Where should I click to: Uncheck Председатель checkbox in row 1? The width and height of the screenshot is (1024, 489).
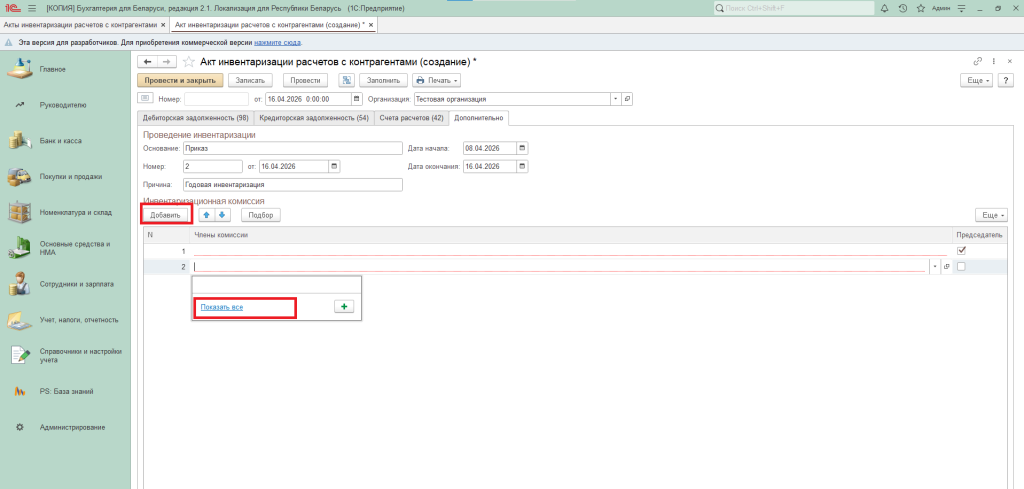pyautogui.click(x=961, y=251)
